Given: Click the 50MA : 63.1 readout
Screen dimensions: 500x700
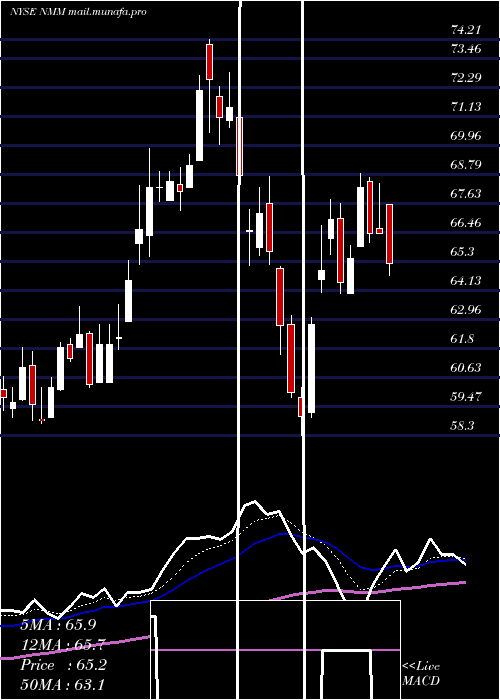Looking at the screenshot, I should [63, 684].
